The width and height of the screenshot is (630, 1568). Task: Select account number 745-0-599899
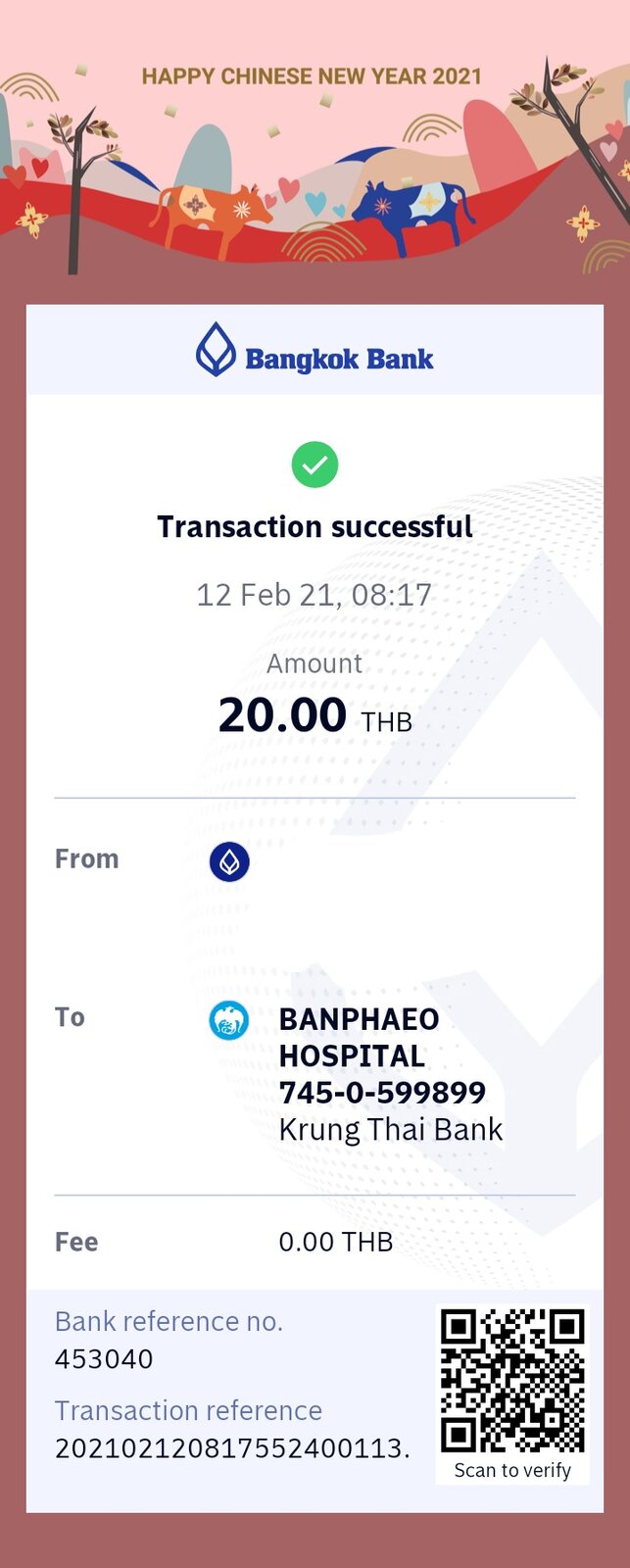[382, 1093]
